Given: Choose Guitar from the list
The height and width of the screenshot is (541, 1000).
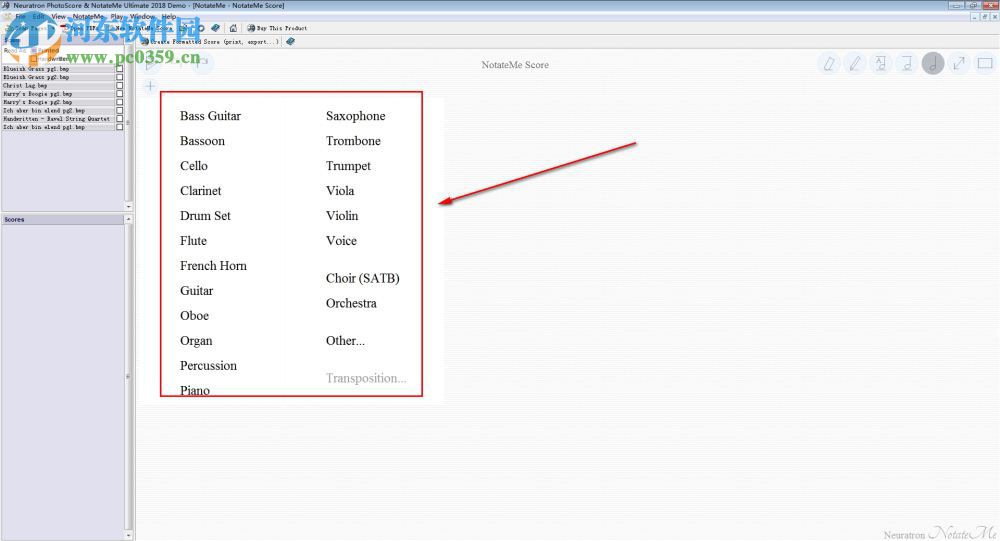Looking at the screenshot, I should click(x=196, y=290).
